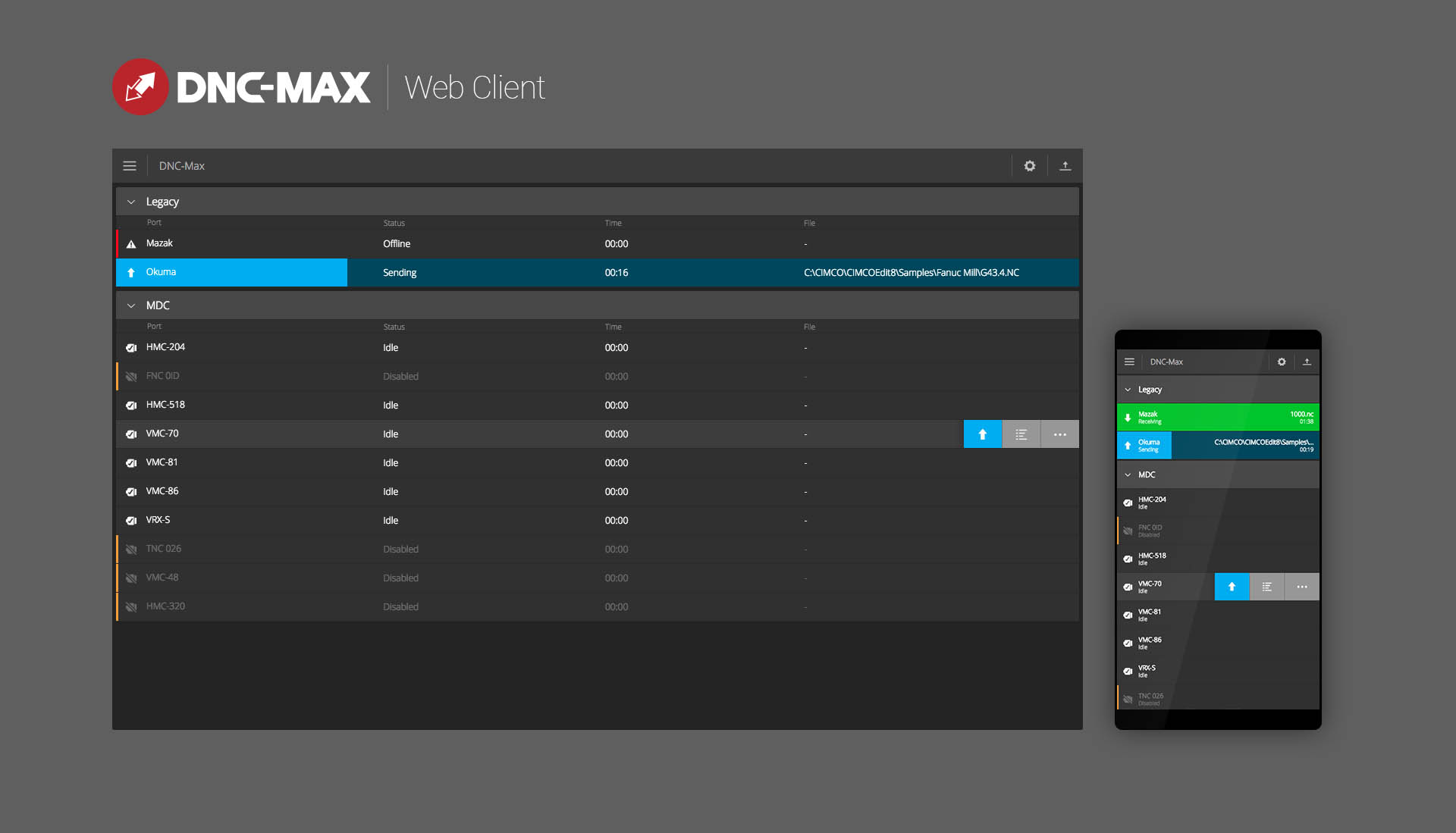Open gear settings in mobile view
The width and height of the screenshot is (1456, 833).
[1281, 362]
